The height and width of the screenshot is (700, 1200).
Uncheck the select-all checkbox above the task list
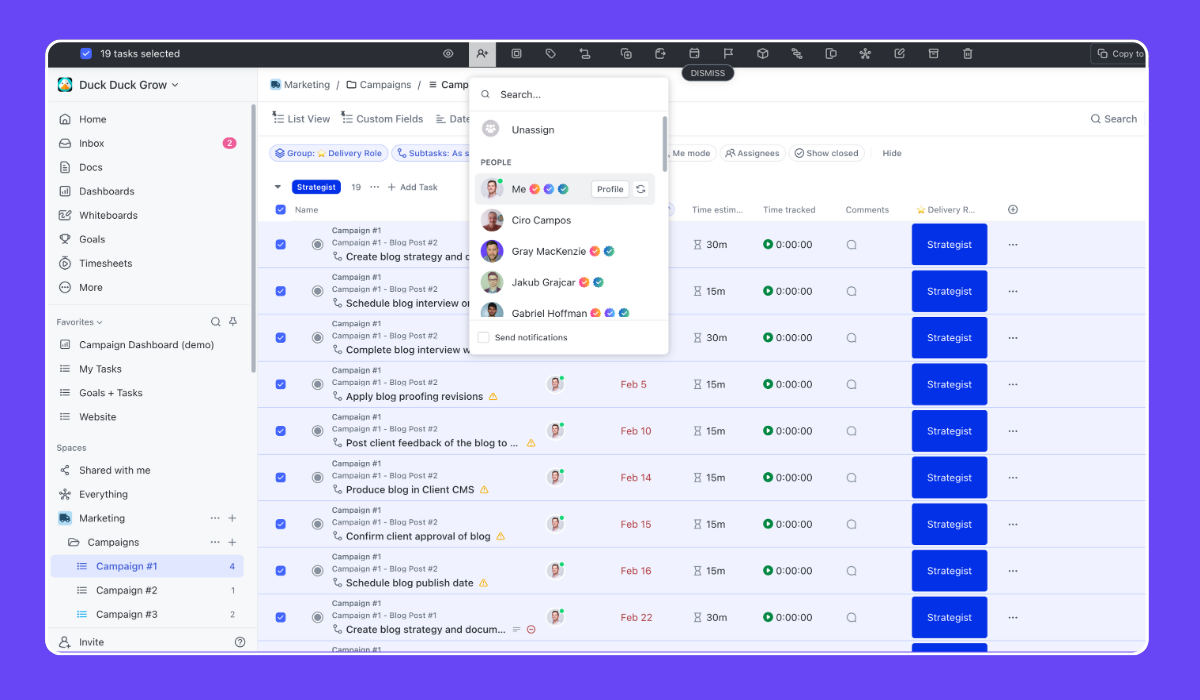280,209
